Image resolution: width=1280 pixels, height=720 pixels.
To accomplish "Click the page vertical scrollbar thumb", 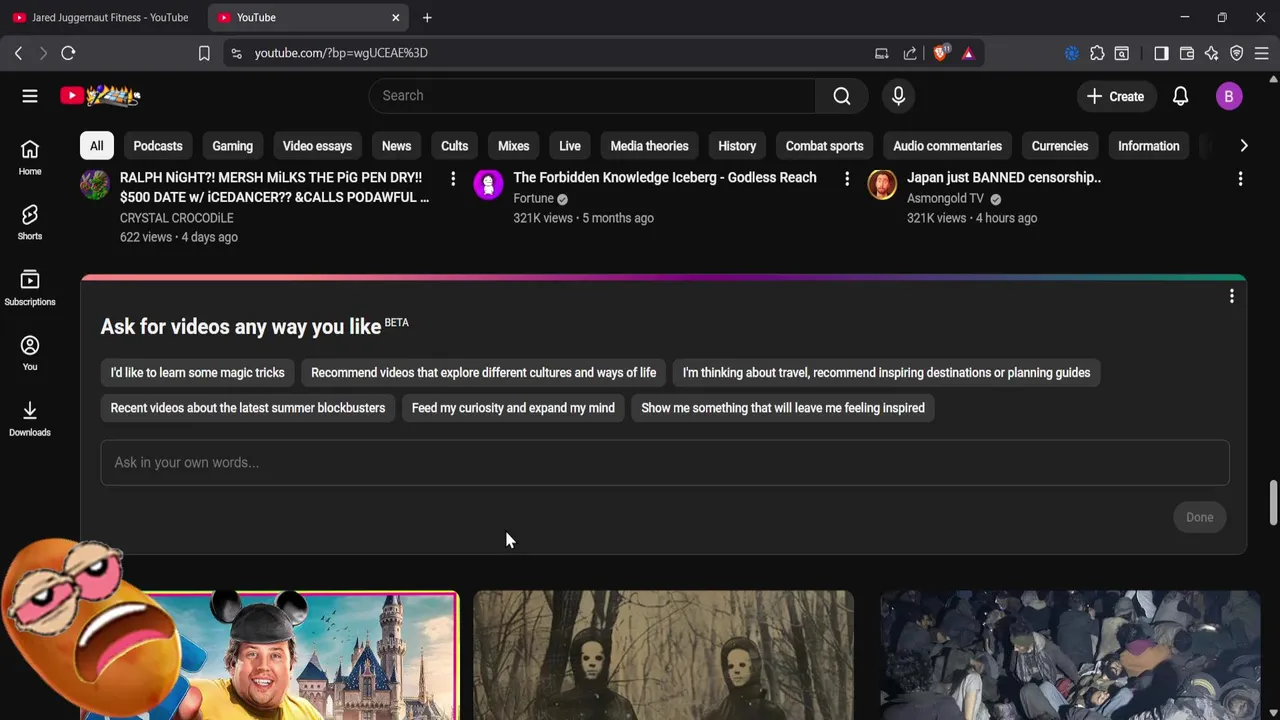I will tap(1273, 502).
